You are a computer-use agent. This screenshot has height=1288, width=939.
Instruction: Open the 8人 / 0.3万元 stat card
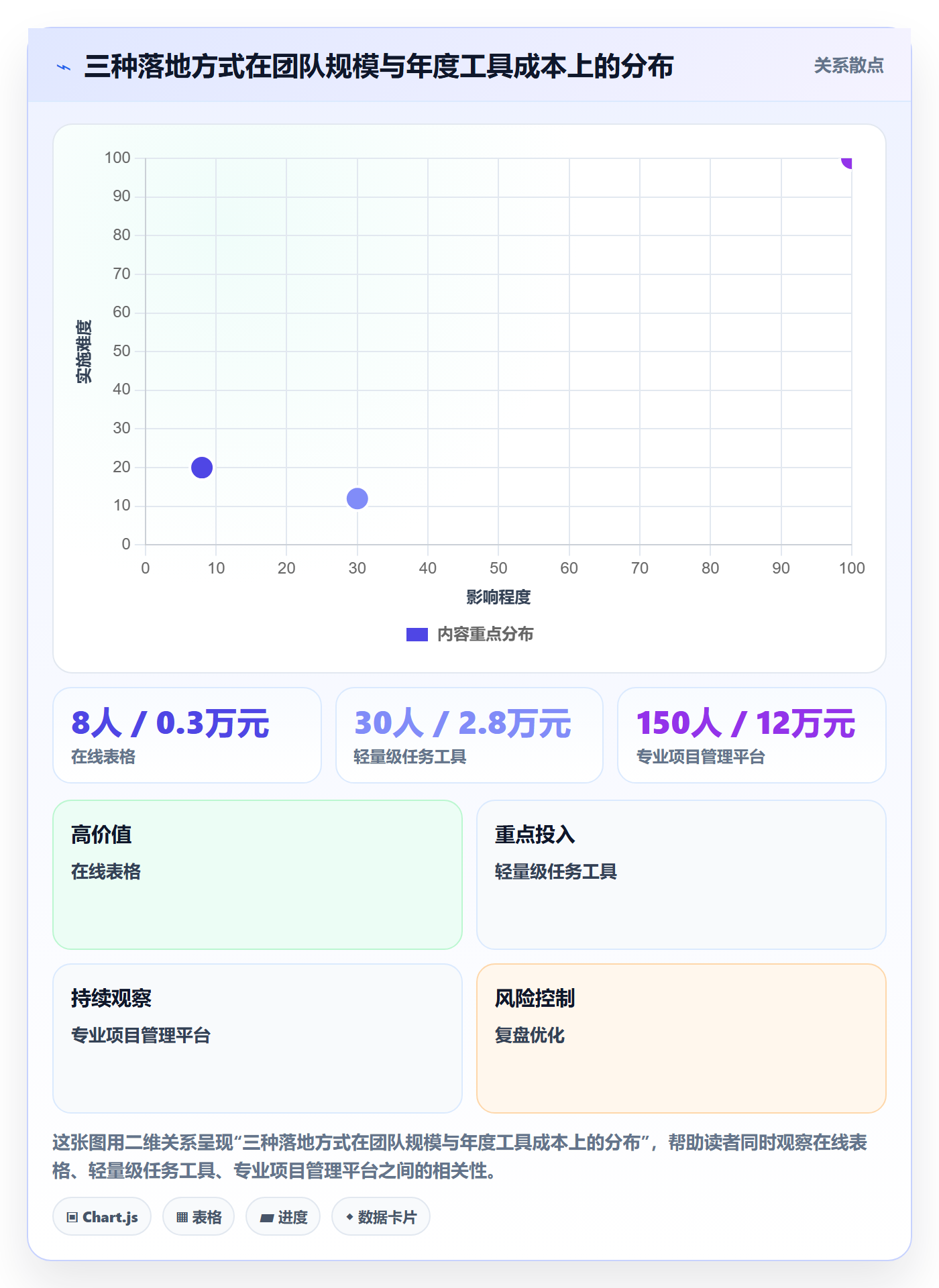[x=187, y=735]
